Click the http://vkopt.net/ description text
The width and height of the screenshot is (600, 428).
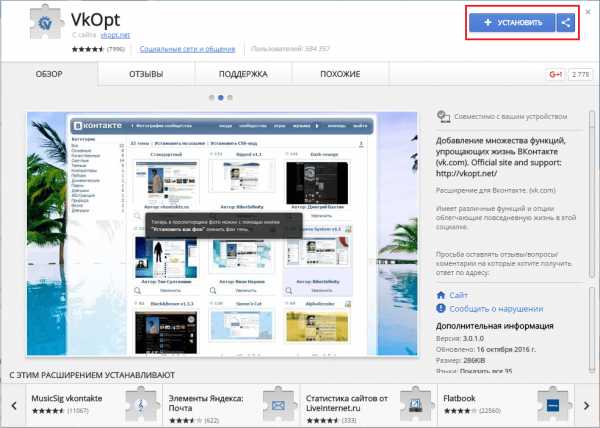(x=466, y=173)
